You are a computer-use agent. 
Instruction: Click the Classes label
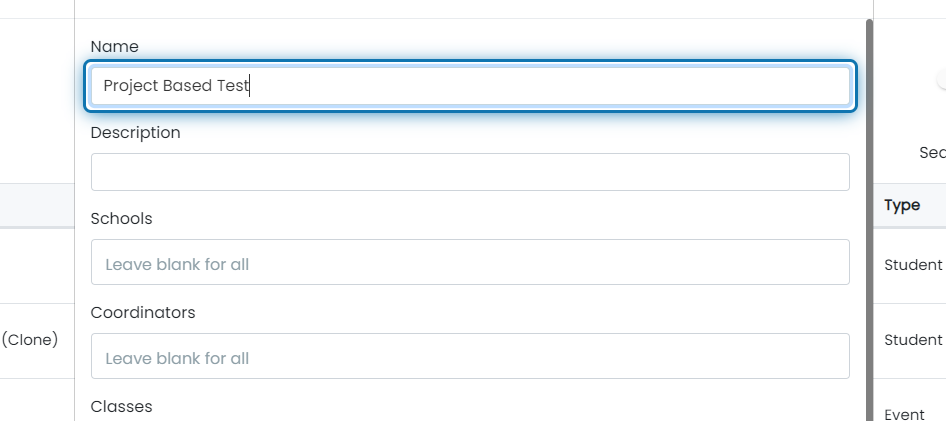[121, 407]
